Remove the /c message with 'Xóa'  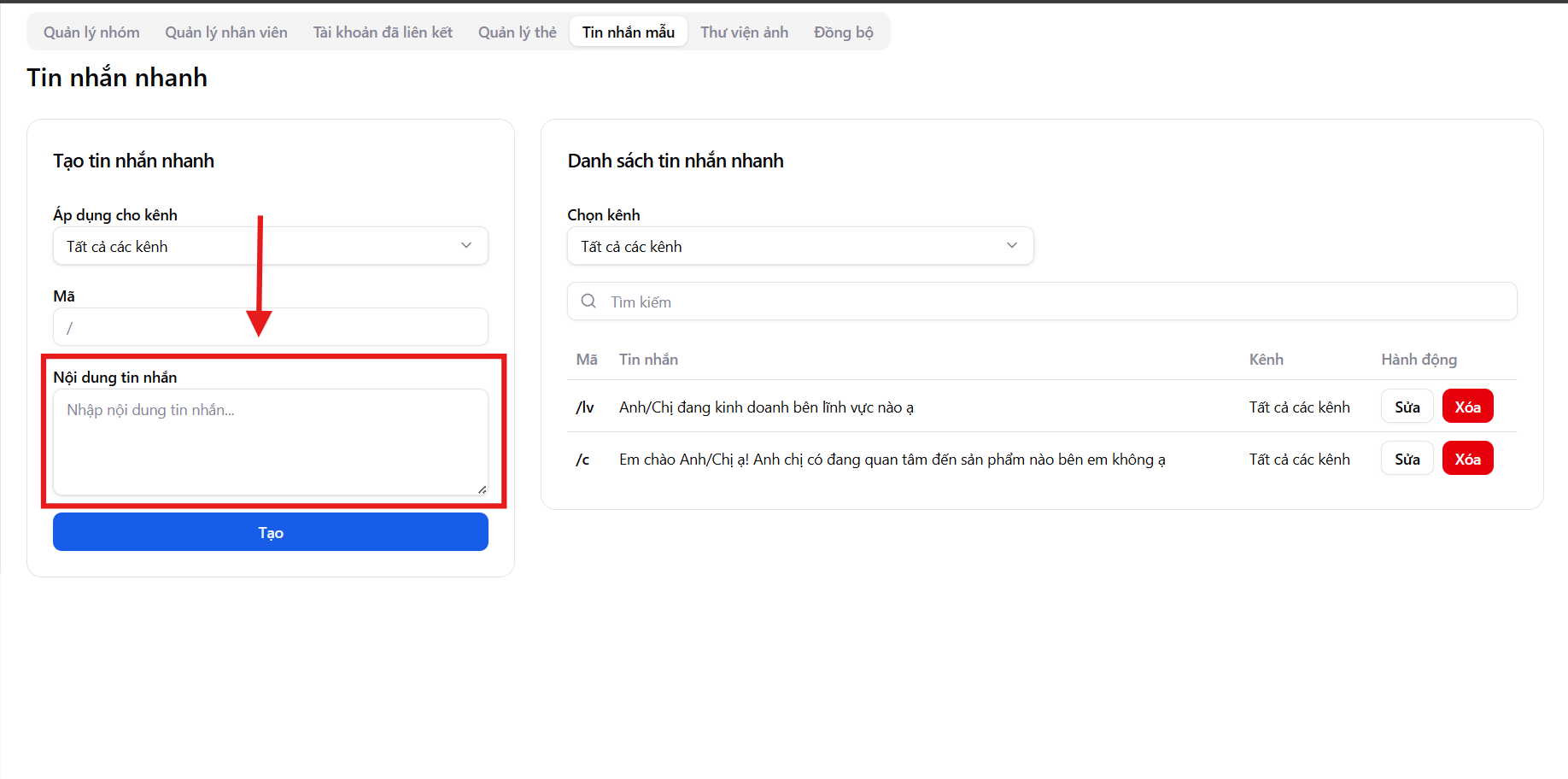click(x=1467, y=459)
